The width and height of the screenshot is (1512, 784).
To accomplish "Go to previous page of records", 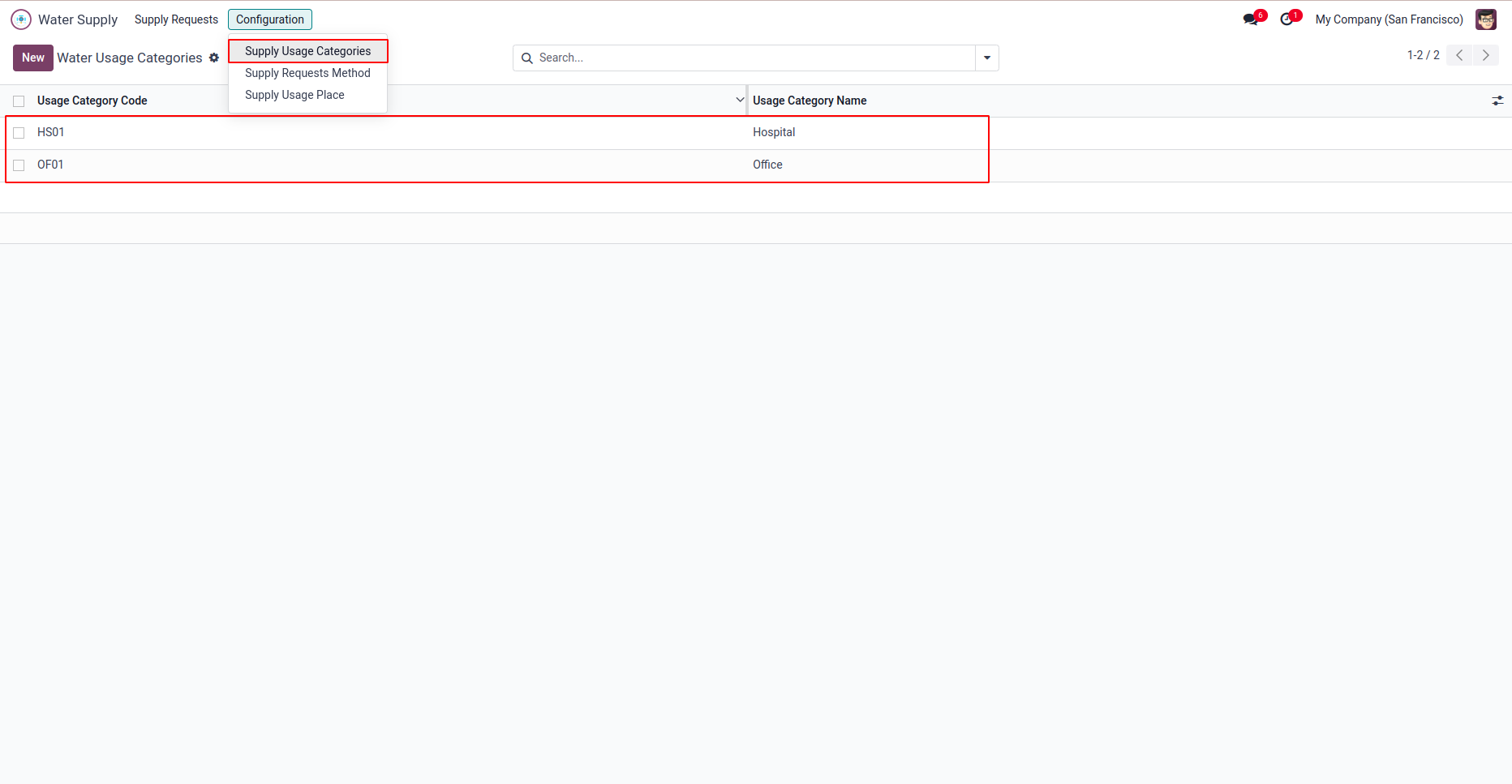I will tap(1459, 55).
